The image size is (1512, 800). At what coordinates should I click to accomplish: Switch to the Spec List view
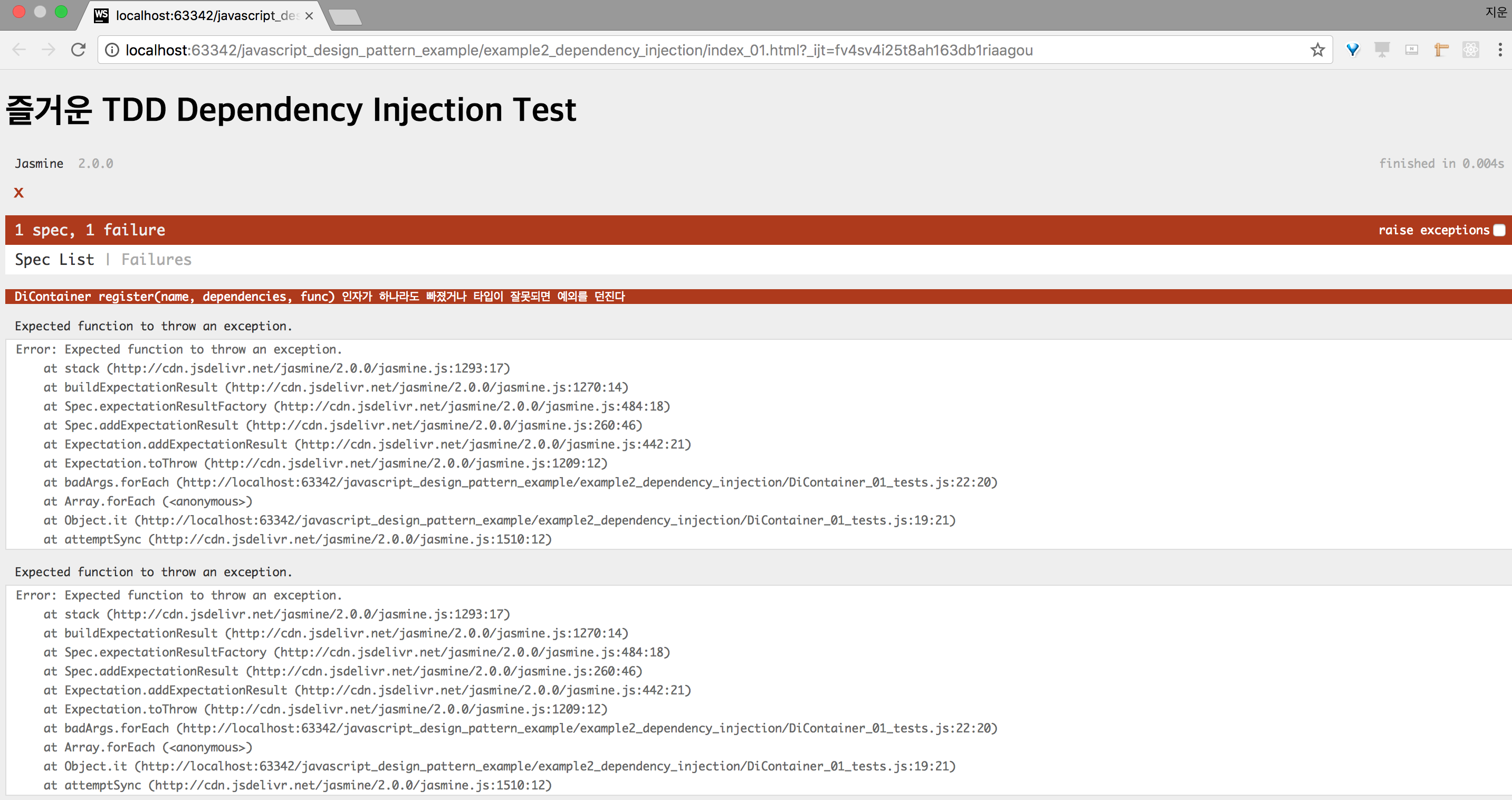click(54, 260)
